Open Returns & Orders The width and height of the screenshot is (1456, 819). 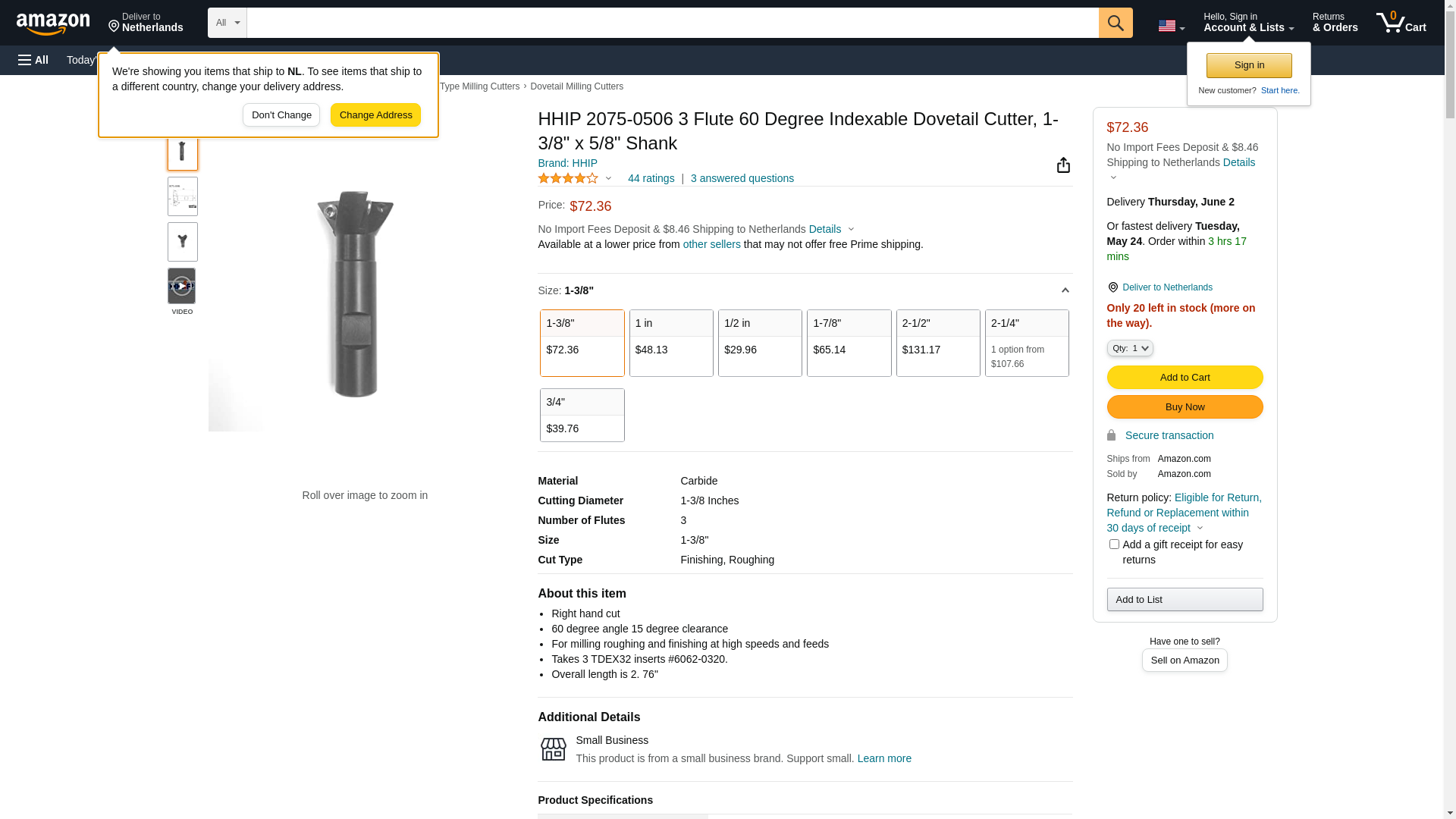click(x=1335, y=23)
